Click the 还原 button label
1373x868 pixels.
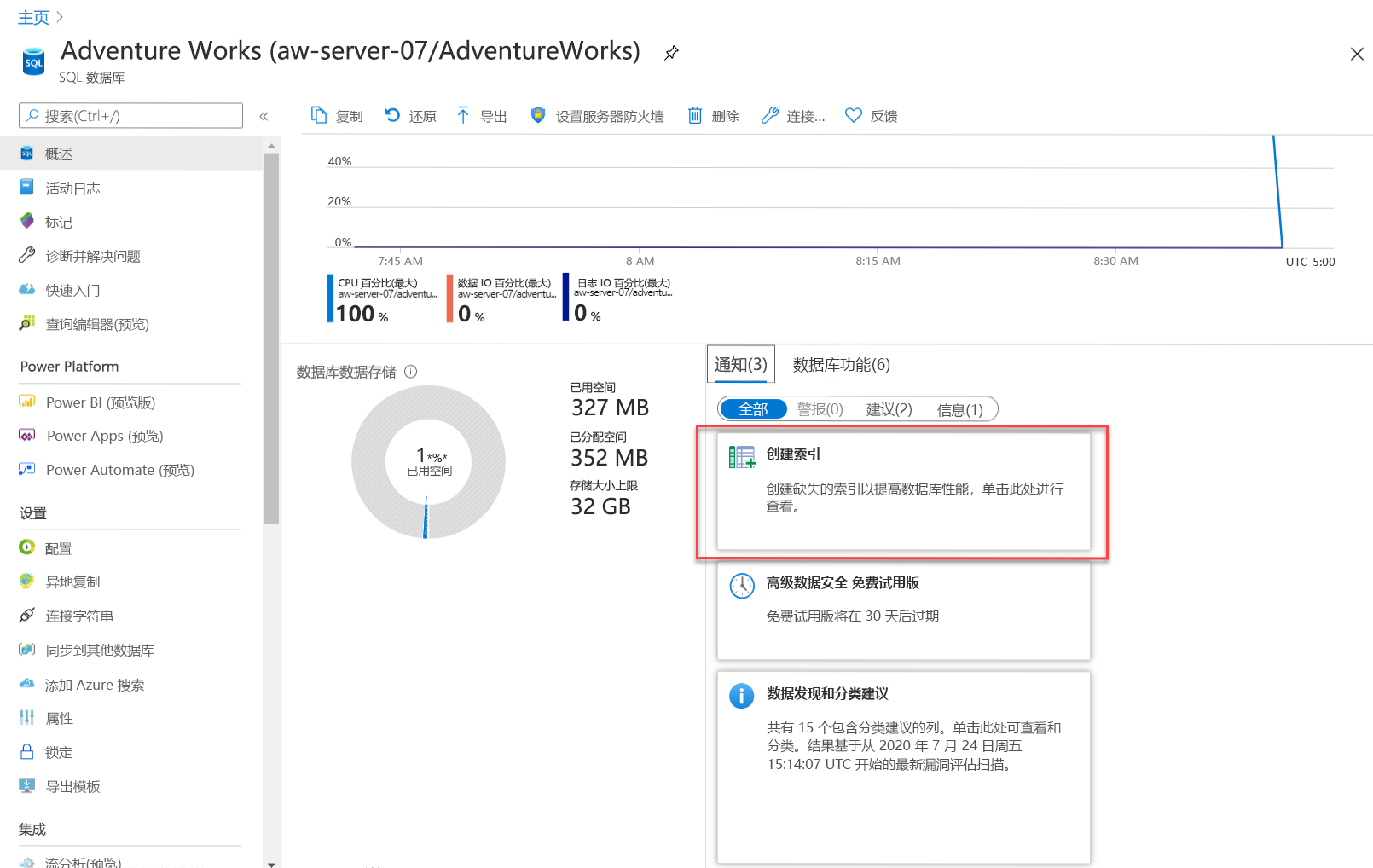pyautogui.click(x=422, y=116)
